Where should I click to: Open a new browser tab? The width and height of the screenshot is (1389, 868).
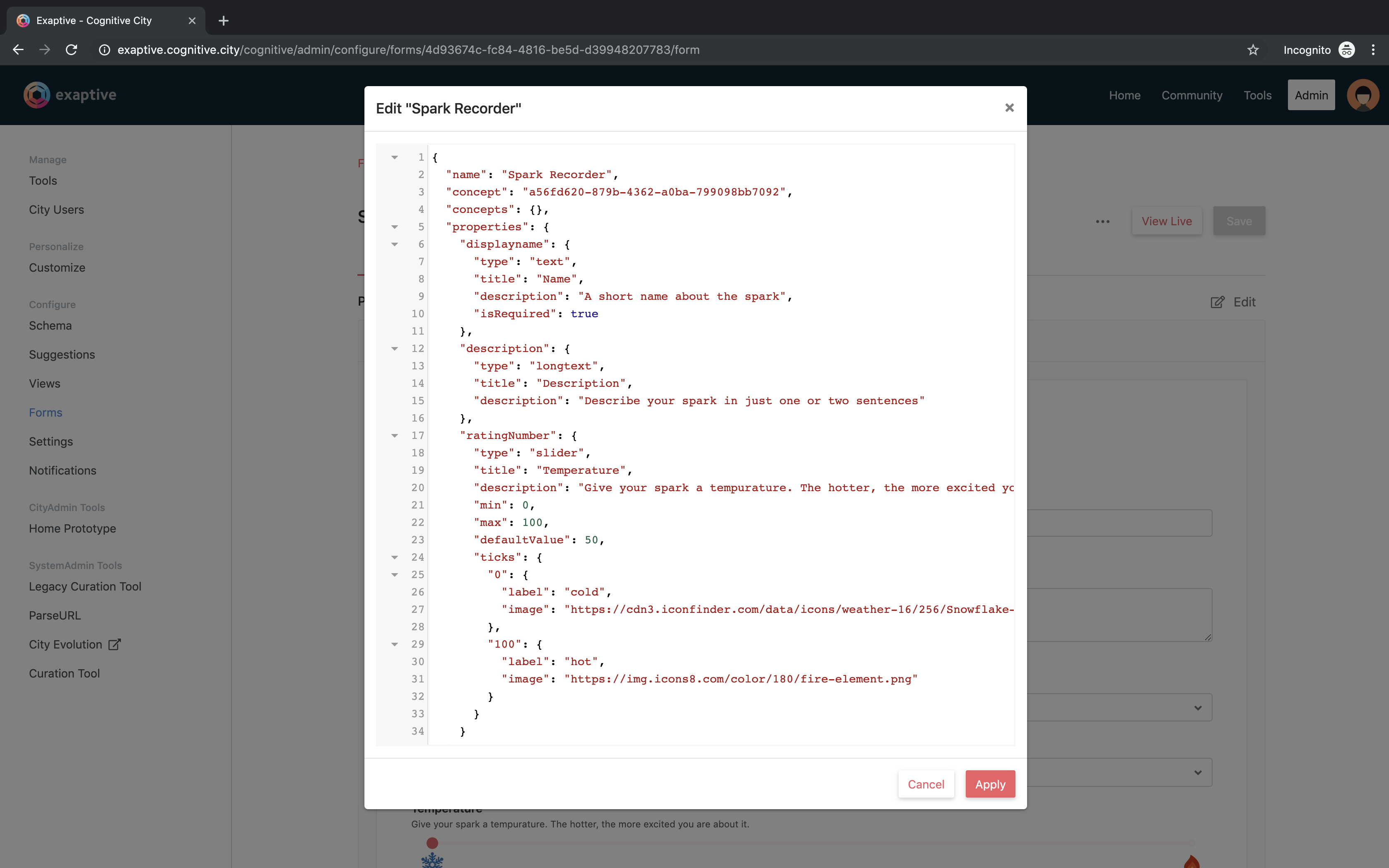[x=223, y=21]
